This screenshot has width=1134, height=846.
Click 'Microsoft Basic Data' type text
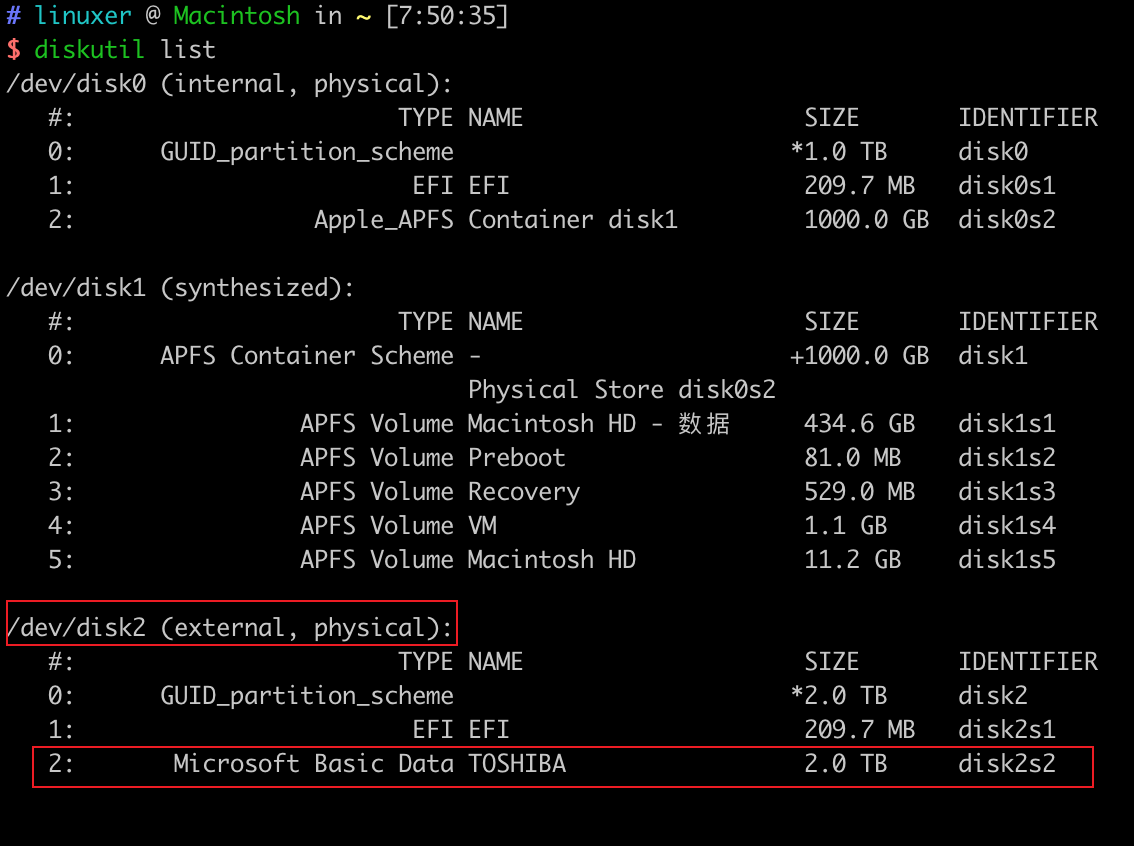(x=313, y=764)
